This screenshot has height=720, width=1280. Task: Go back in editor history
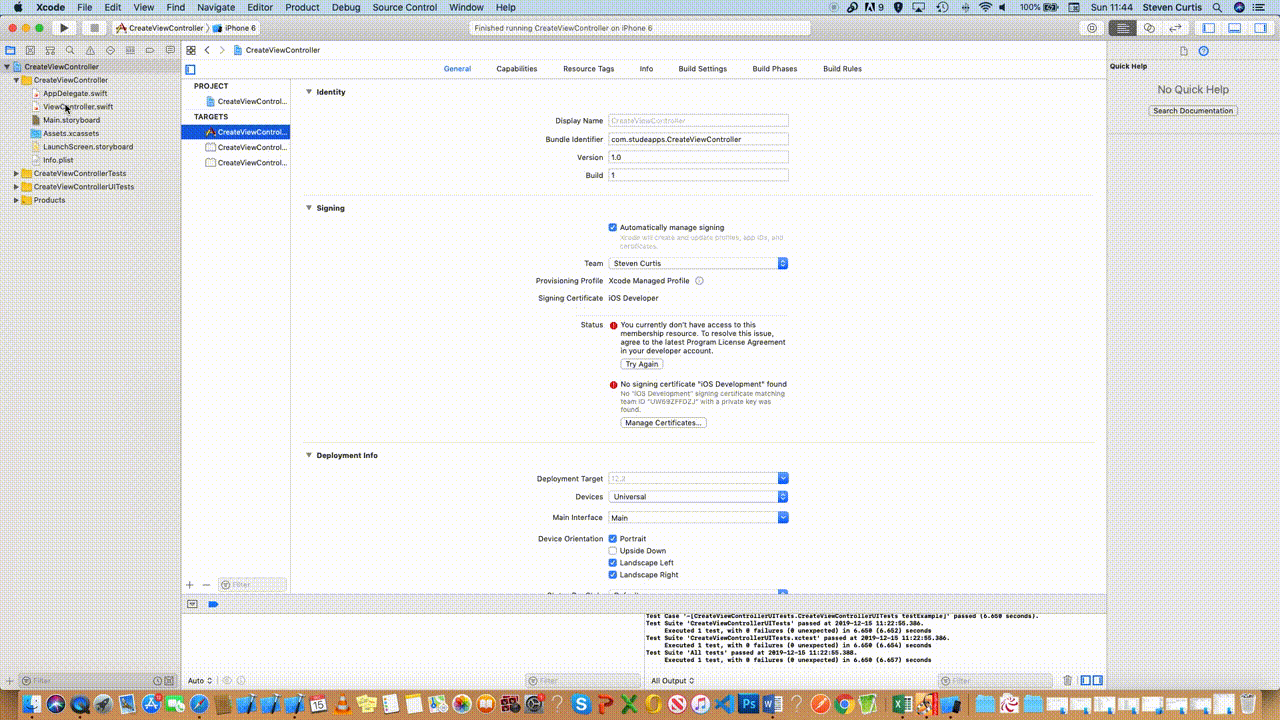(x=207, y=50)
